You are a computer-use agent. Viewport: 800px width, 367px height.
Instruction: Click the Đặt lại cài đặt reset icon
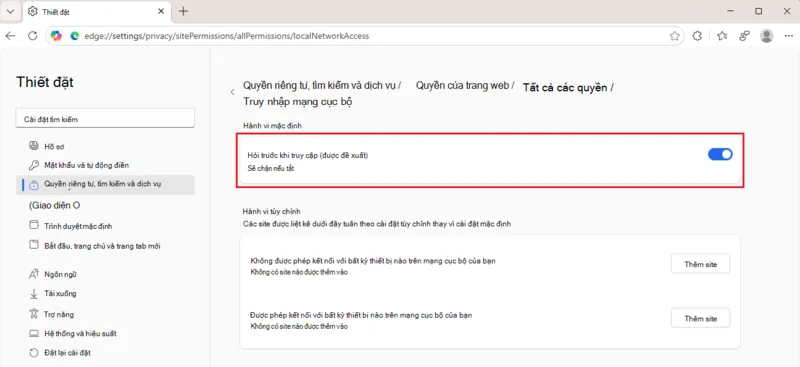34,353
